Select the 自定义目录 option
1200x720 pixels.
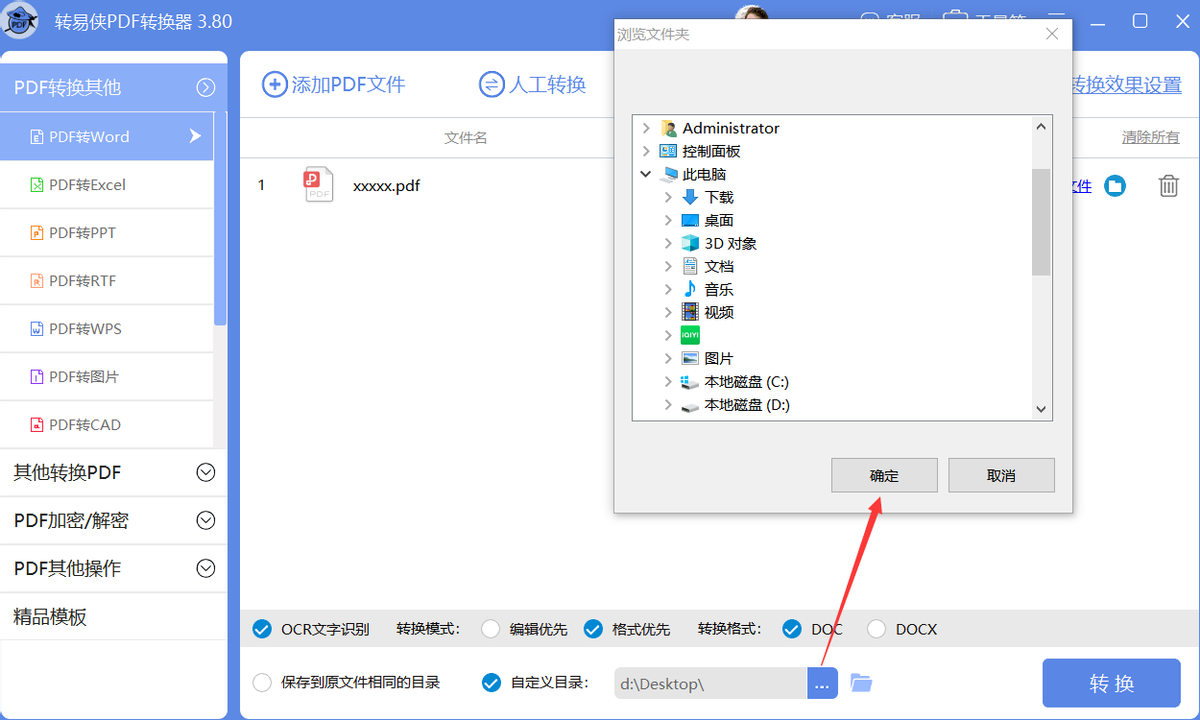click(x=491, y=683)
